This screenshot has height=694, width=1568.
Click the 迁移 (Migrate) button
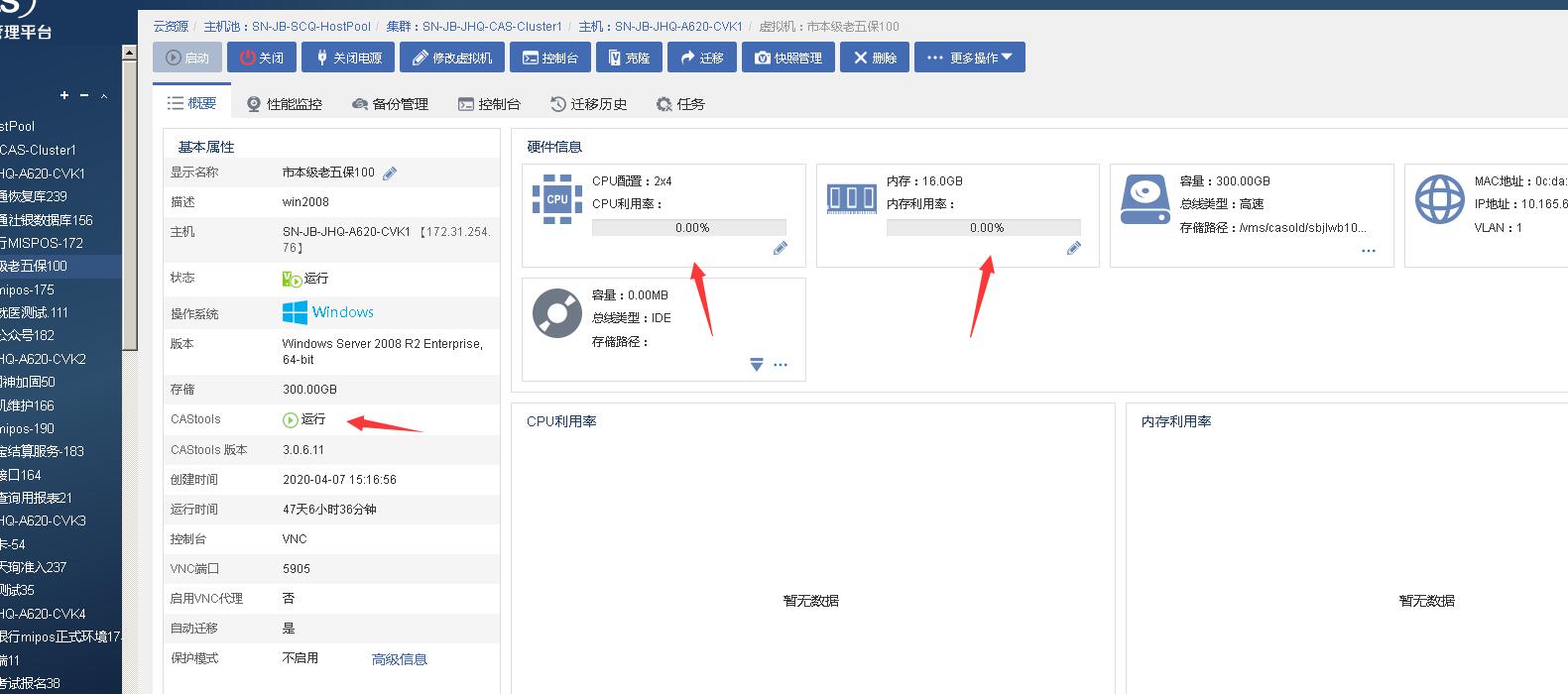702,58
